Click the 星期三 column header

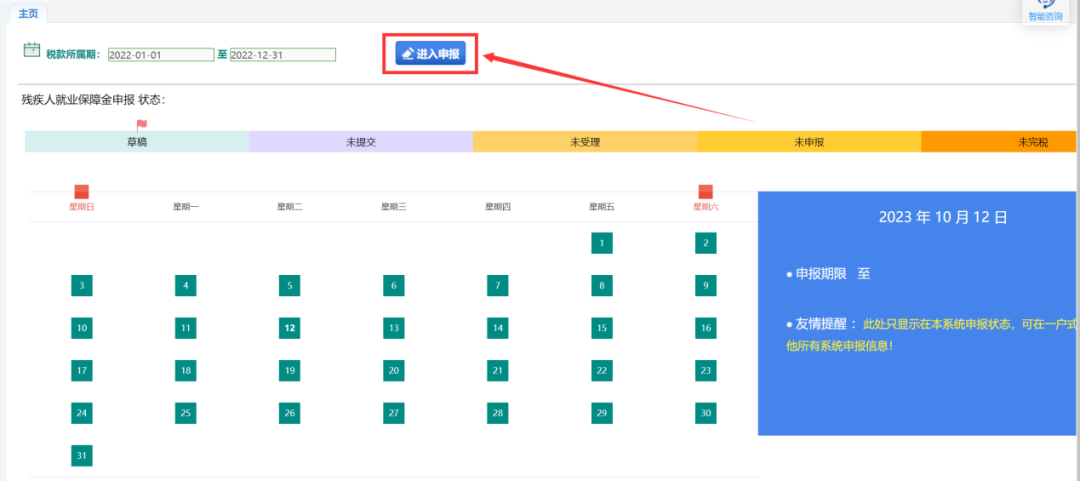tap(394, 207)
